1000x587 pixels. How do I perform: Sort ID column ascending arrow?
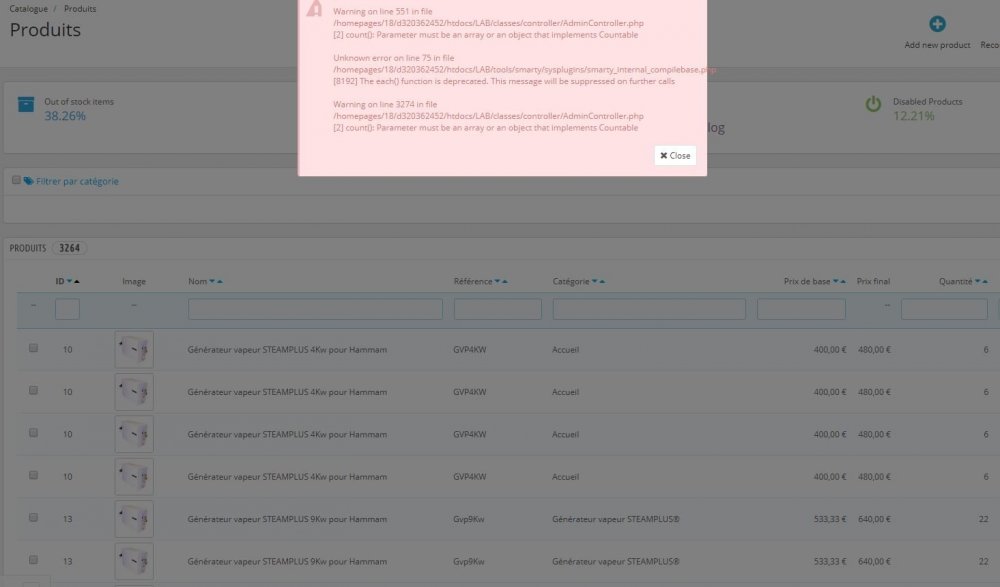[77, 281]
